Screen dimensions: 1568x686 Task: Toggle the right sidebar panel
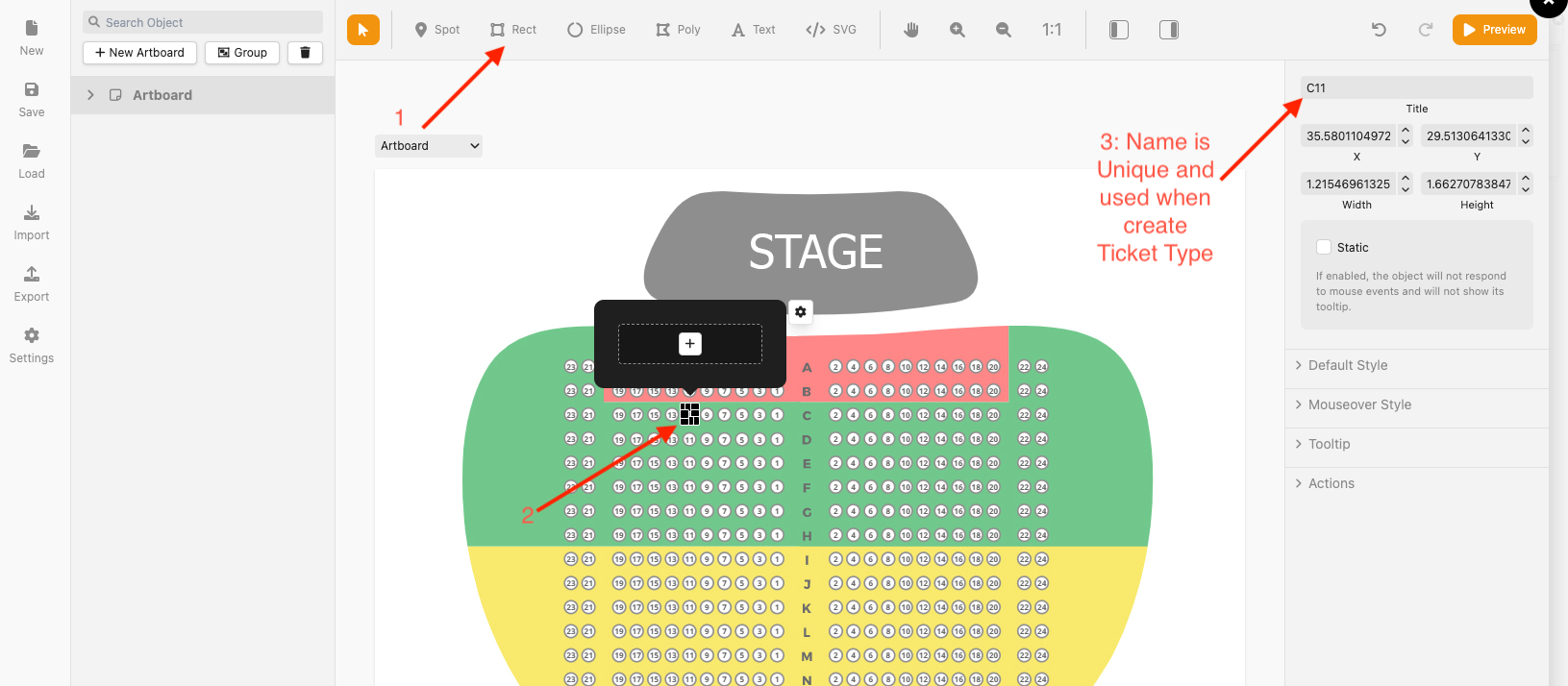(x=1169, y=30)
